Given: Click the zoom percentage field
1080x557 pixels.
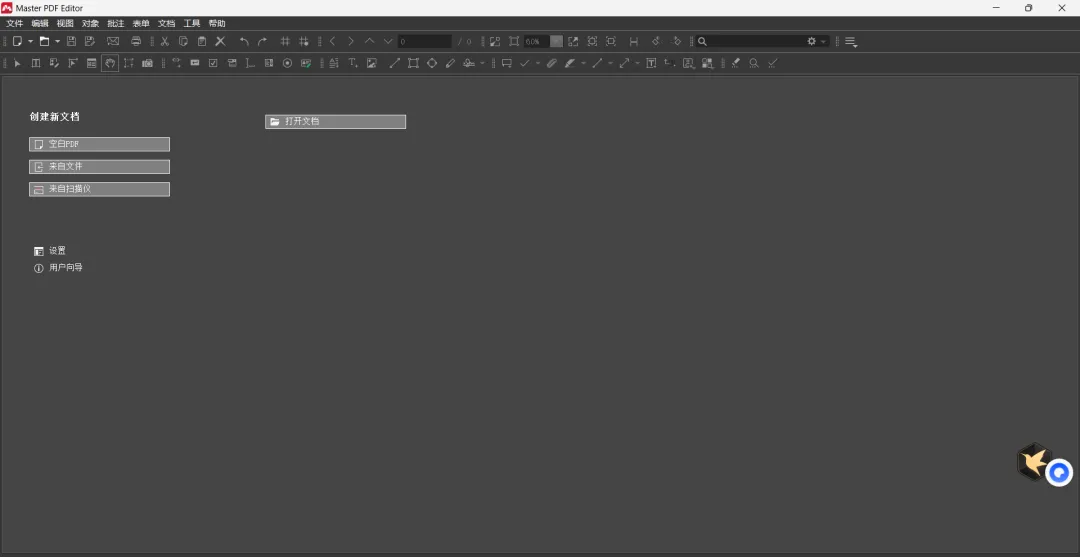Looking at the screenshot, I should point(537,41).
